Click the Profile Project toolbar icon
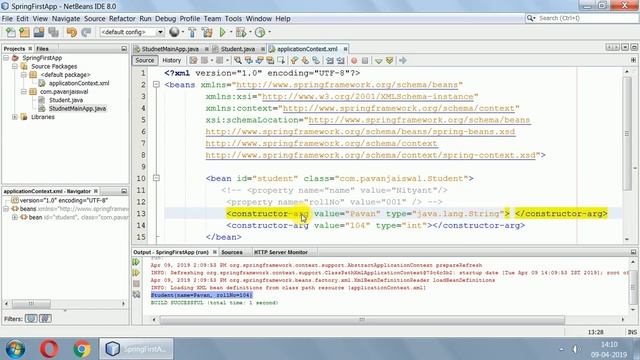 point(260,32)
